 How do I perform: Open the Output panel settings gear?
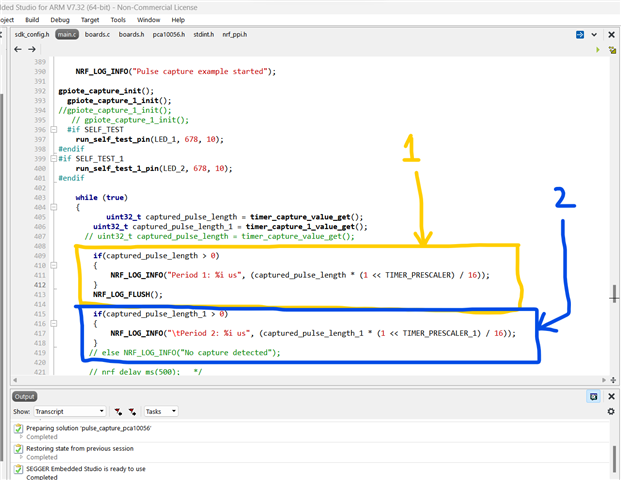[x=611, y=411]
